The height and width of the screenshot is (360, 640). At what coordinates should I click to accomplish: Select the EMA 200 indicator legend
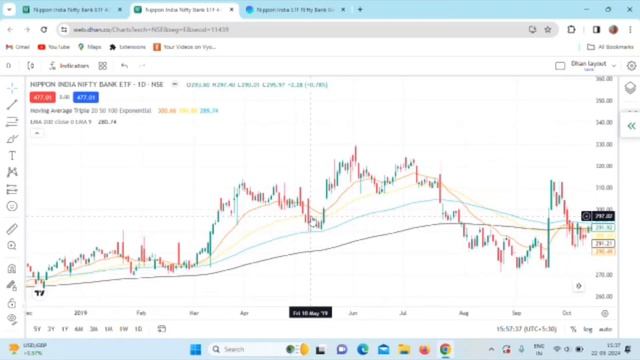click(x=61, y=122)
